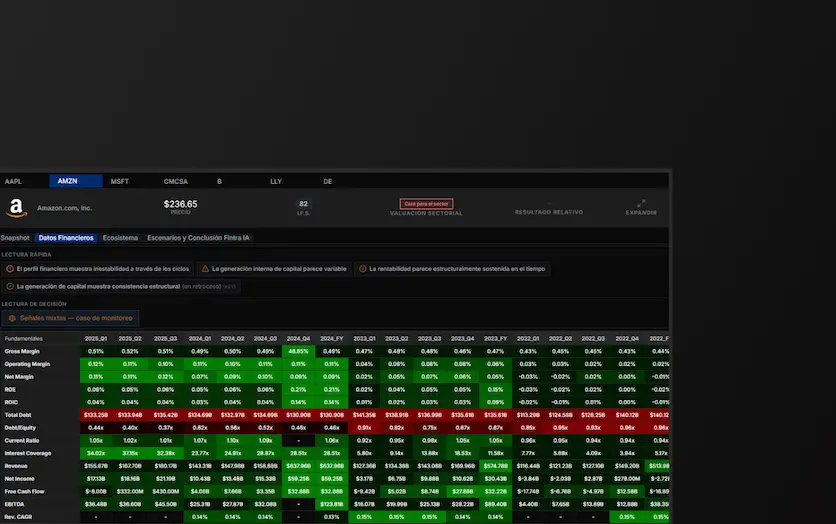Go to the Ecosistema tab

pyautogui.click(x=120, y=238)
